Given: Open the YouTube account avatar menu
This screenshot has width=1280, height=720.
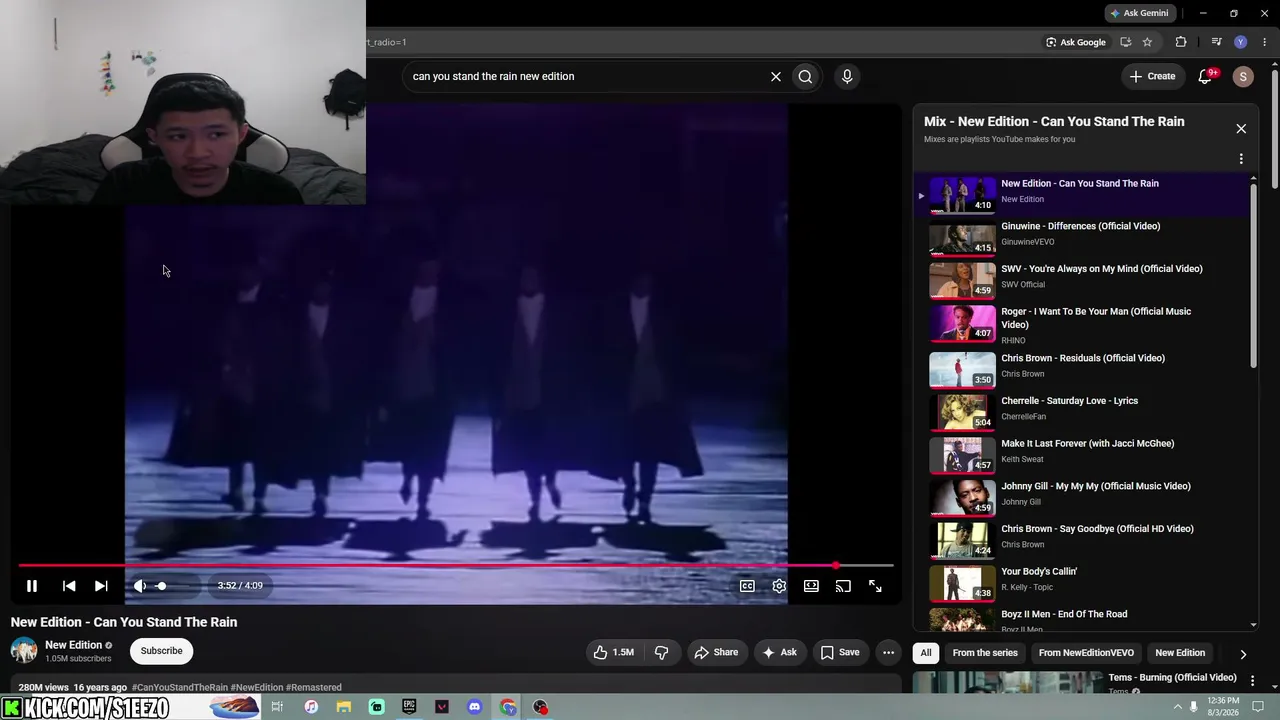Looking at the screenshot, I should (x=1243, y=76).
